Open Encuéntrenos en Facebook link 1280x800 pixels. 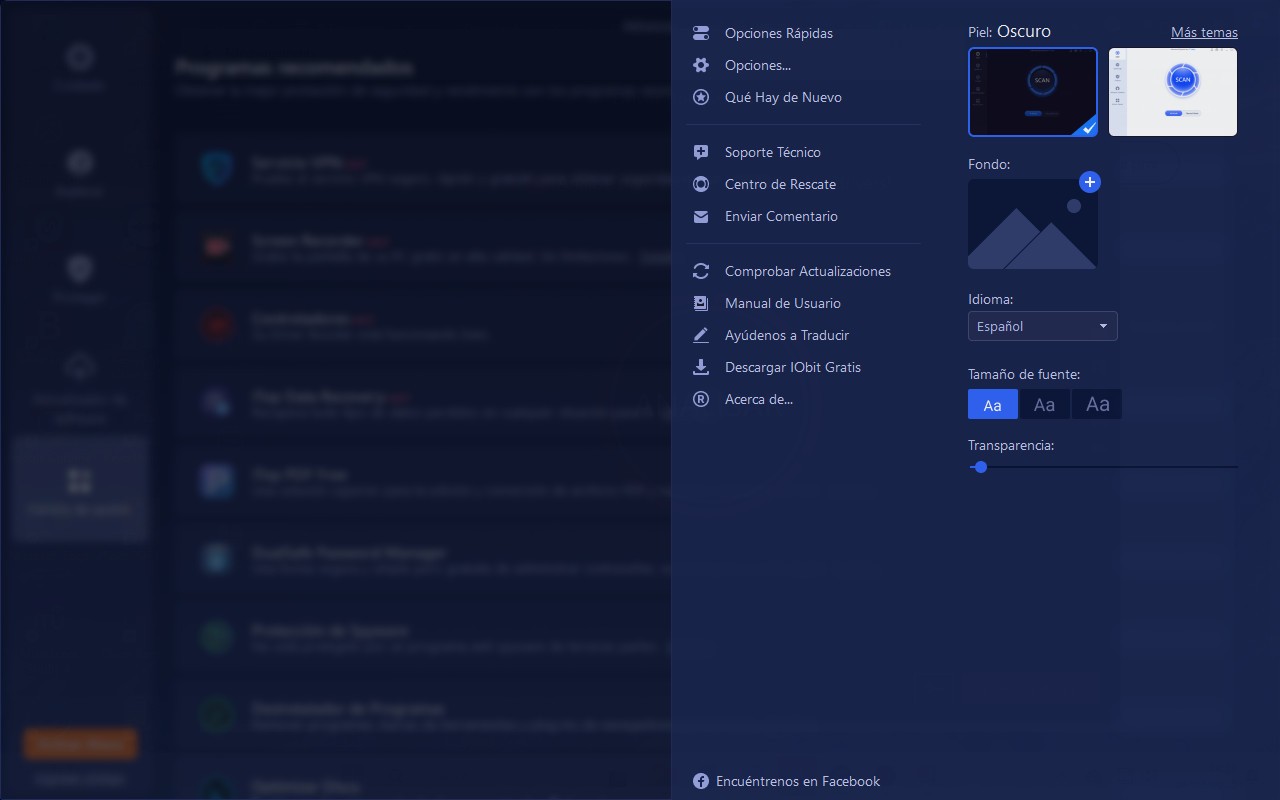[797, 781]
